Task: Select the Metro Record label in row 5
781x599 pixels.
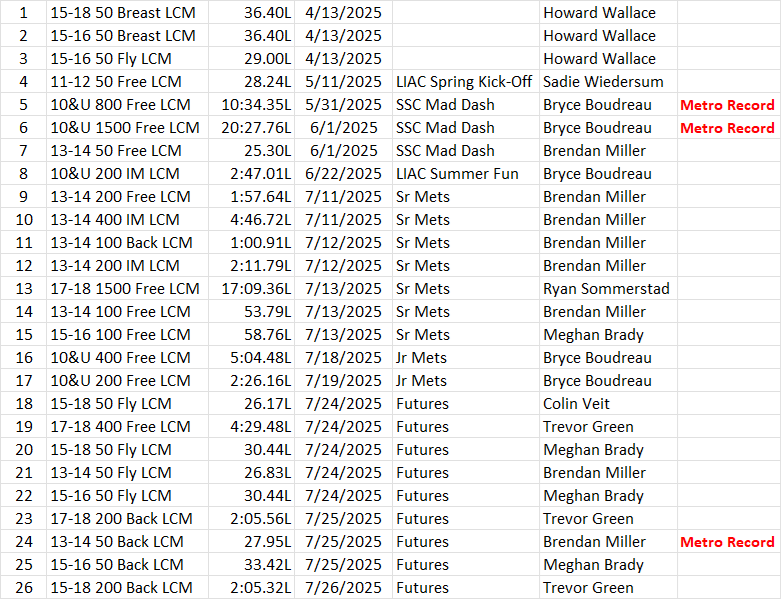Action: coord(727,105)
